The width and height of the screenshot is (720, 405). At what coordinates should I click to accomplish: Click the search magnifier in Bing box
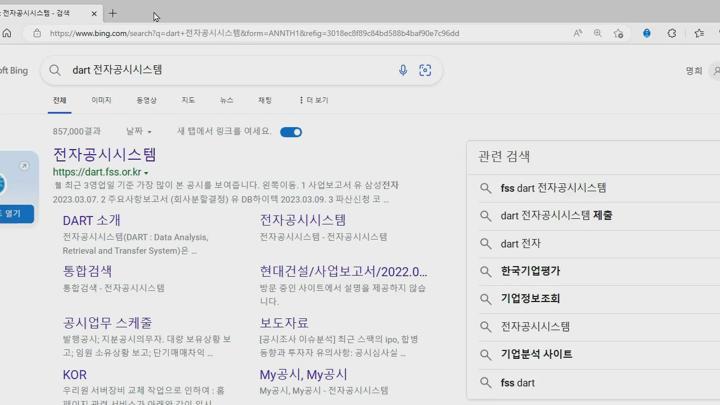tap(55, 70)
